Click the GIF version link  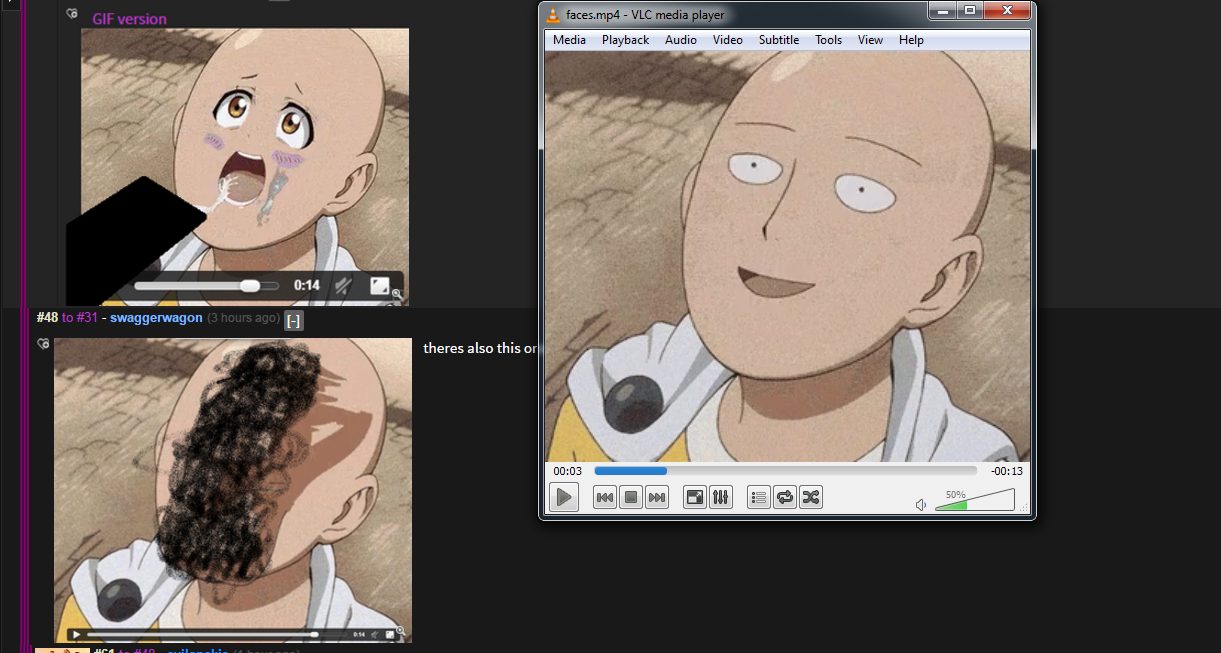pyautogui.click(x=129, y=19)
